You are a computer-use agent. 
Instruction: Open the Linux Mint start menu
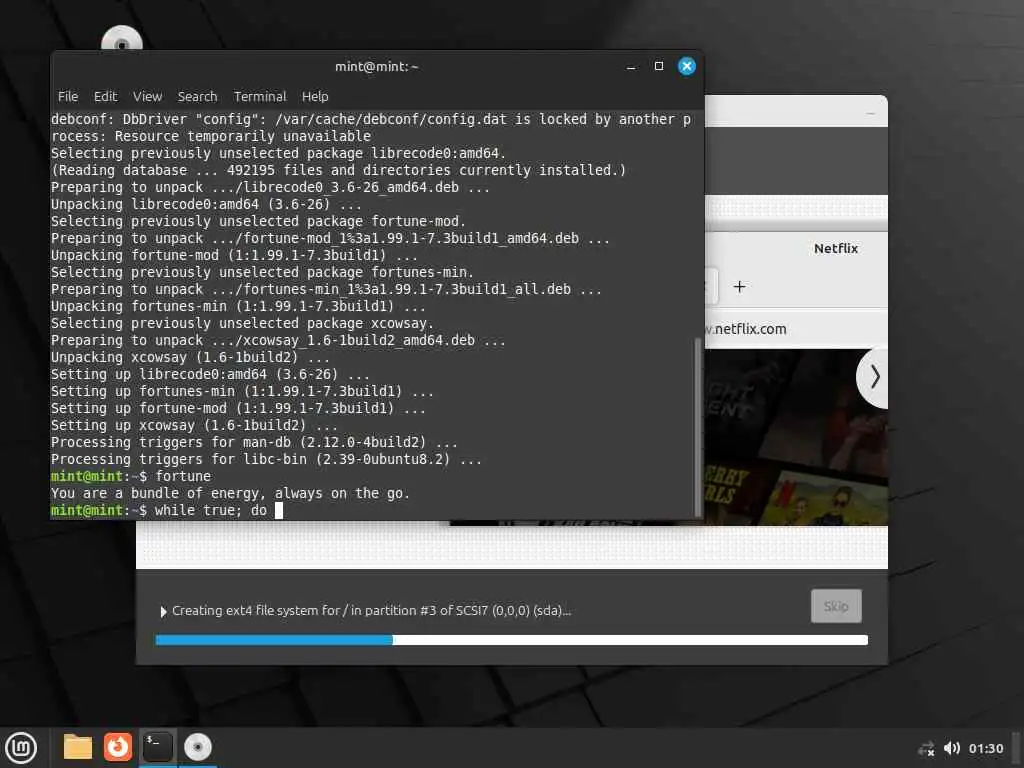(21, 747)
